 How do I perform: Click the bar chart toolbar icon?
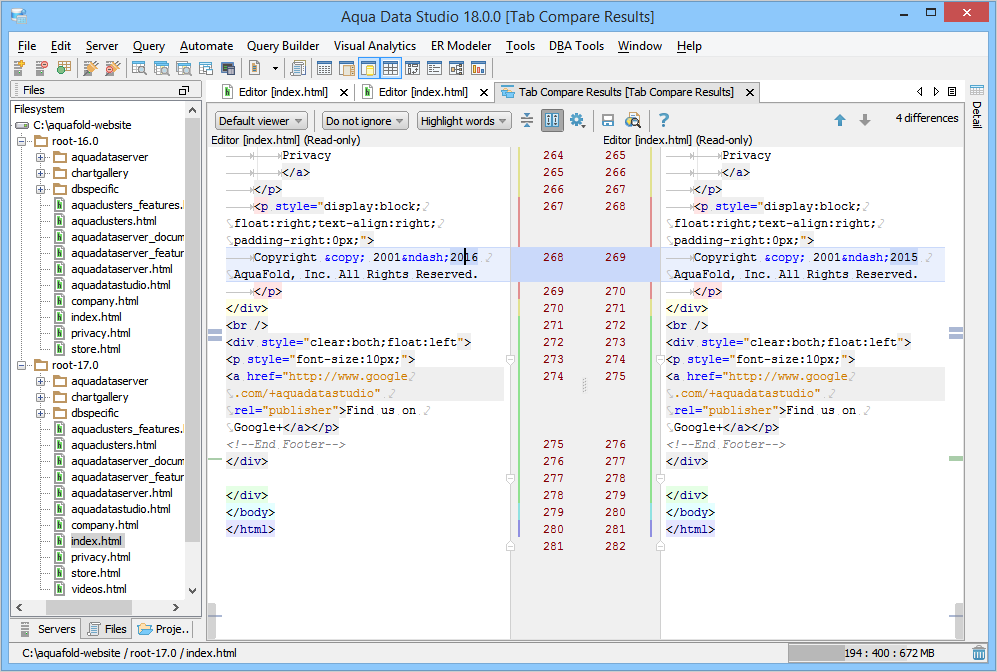click(x=478, y=68)
